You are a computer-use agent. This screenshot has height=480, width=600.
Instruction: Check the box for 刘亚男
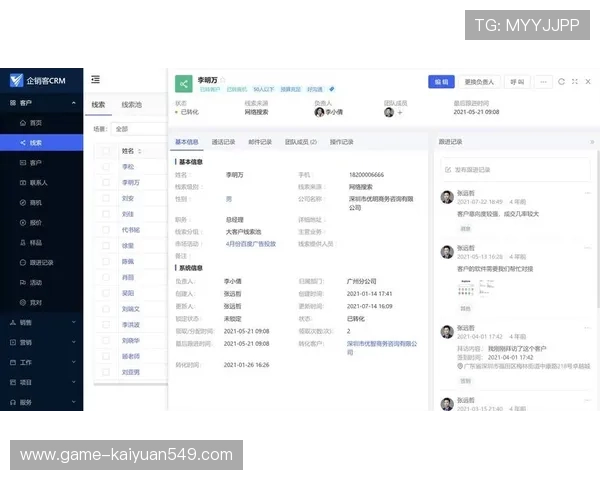pyautogui.click(x=106, y=372)
